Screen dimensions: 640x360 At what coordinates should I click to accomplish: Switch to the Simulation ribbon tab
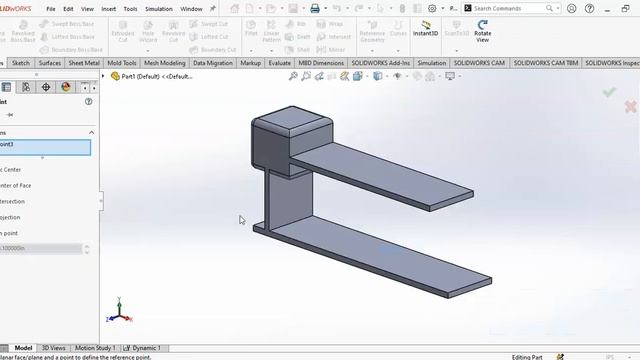click(x=431, y=63)
